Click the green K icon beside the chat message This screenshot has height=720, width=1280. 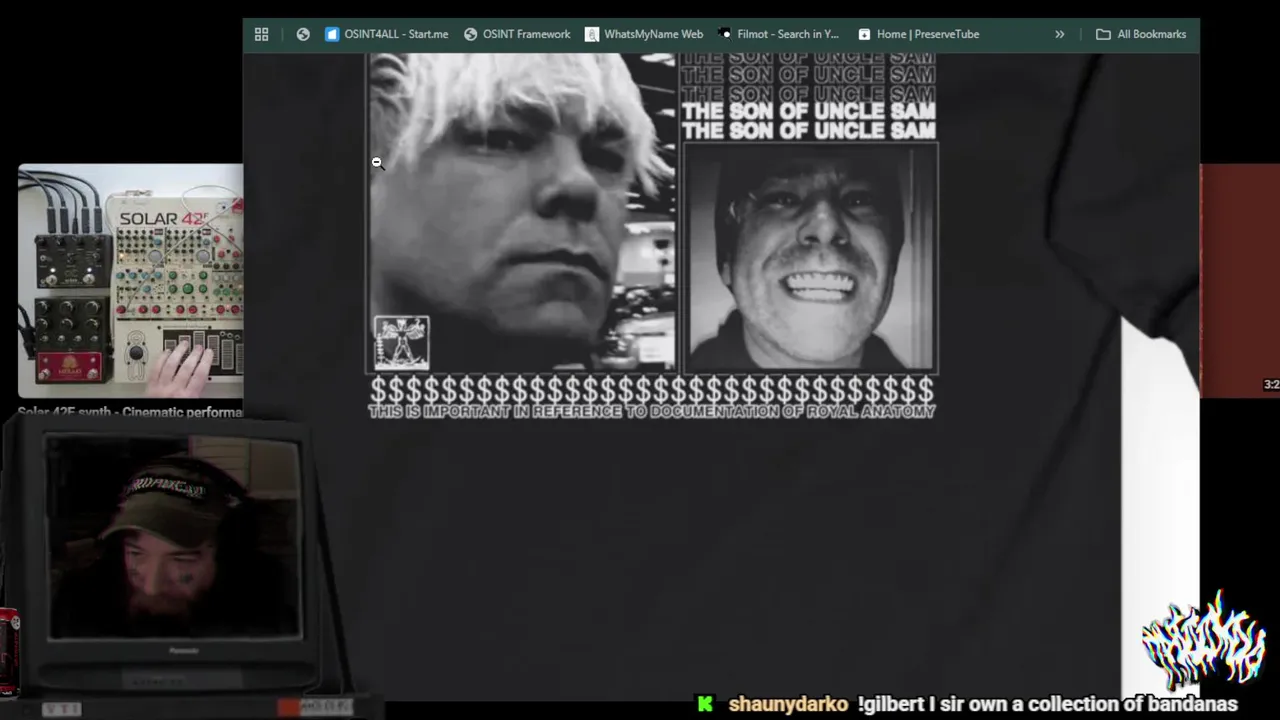pyautogui.click(x=706, y=704)
